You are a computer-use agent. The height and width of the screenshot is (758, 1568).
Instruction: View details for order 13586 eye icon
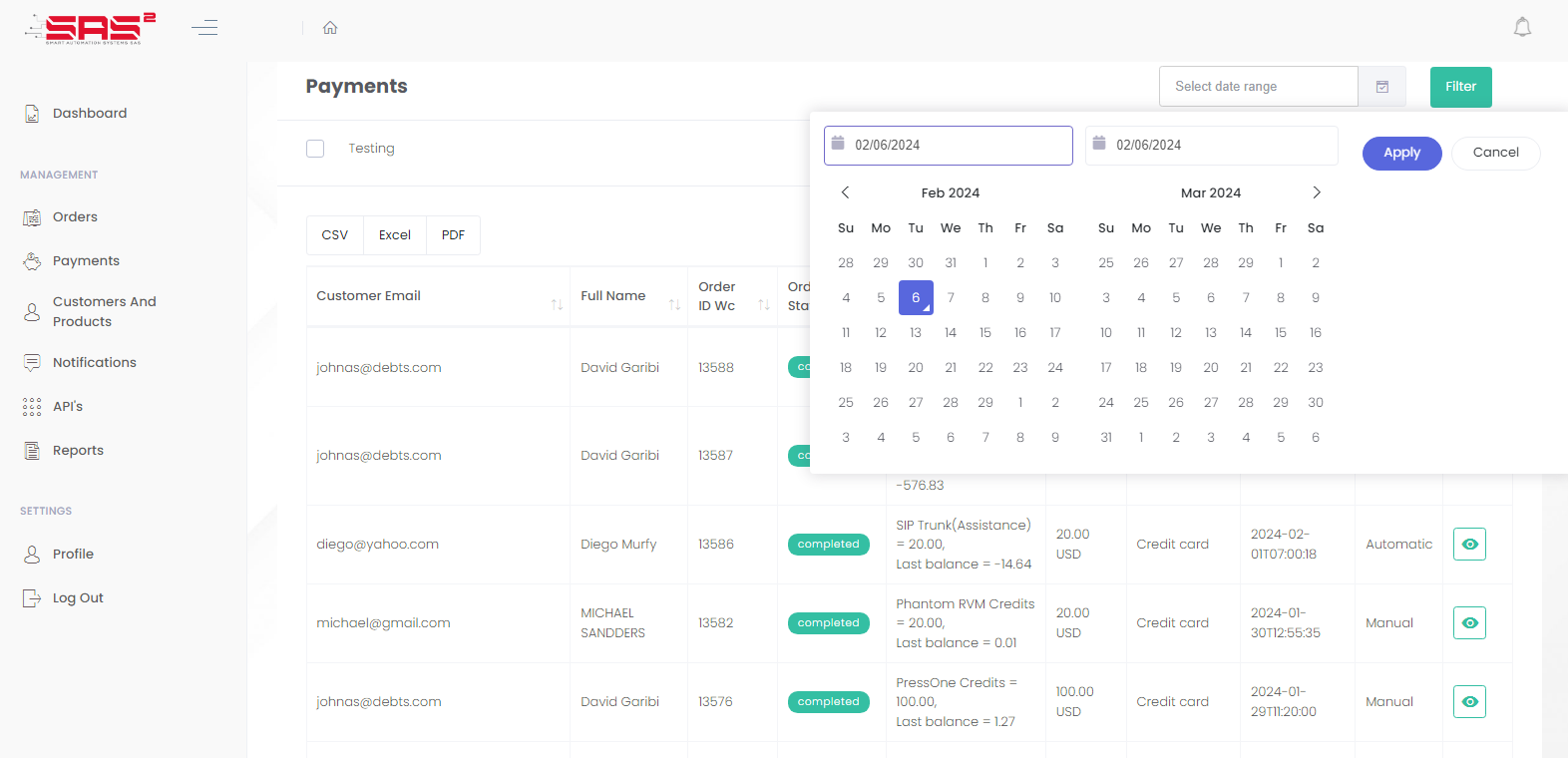1469,545
